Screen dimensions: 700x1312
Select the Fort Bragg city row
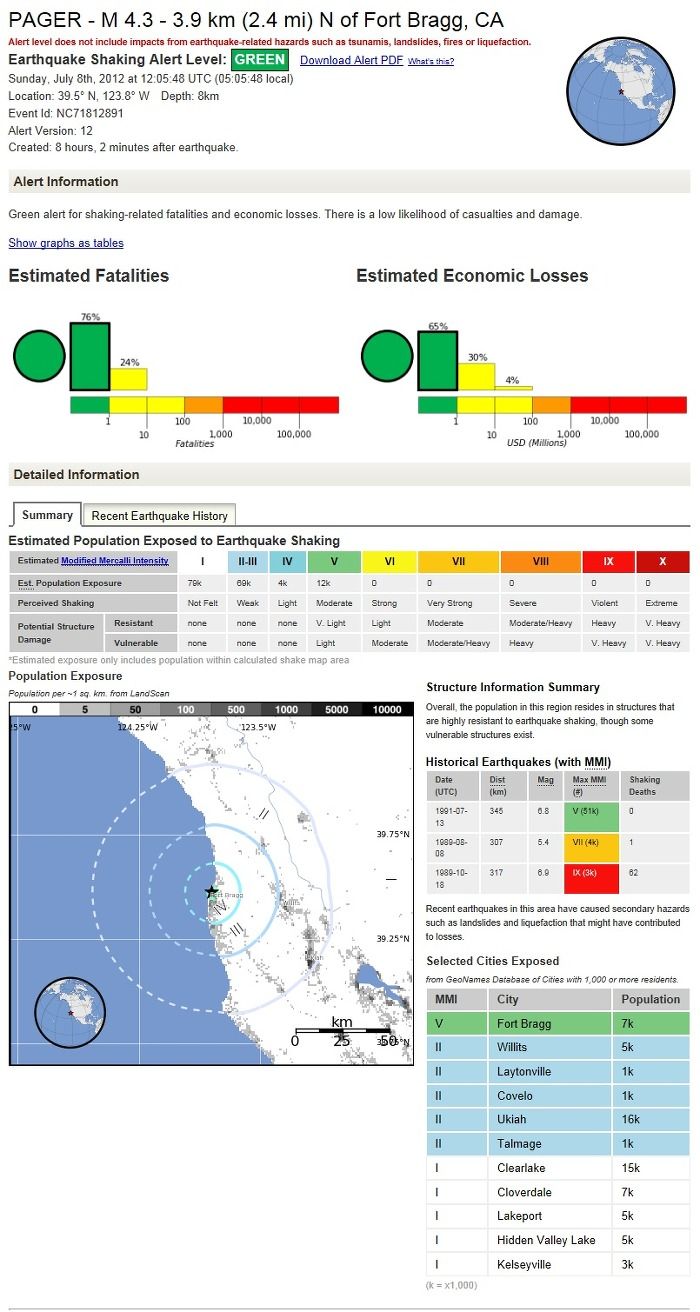coord(558,1023)
